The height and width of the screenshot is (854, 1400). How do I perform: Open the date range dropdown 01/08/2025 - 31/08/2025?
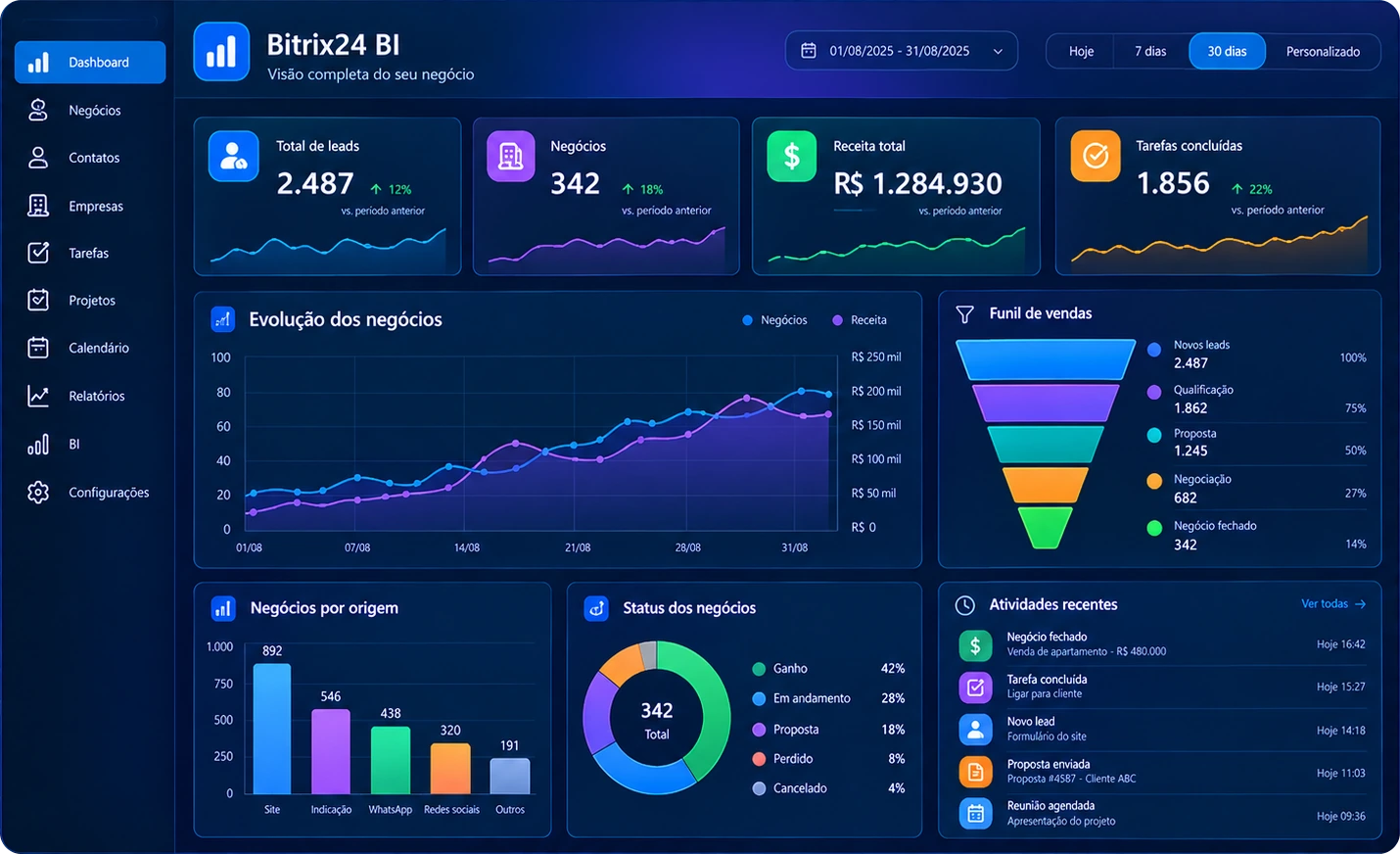[x=902, y=51]
